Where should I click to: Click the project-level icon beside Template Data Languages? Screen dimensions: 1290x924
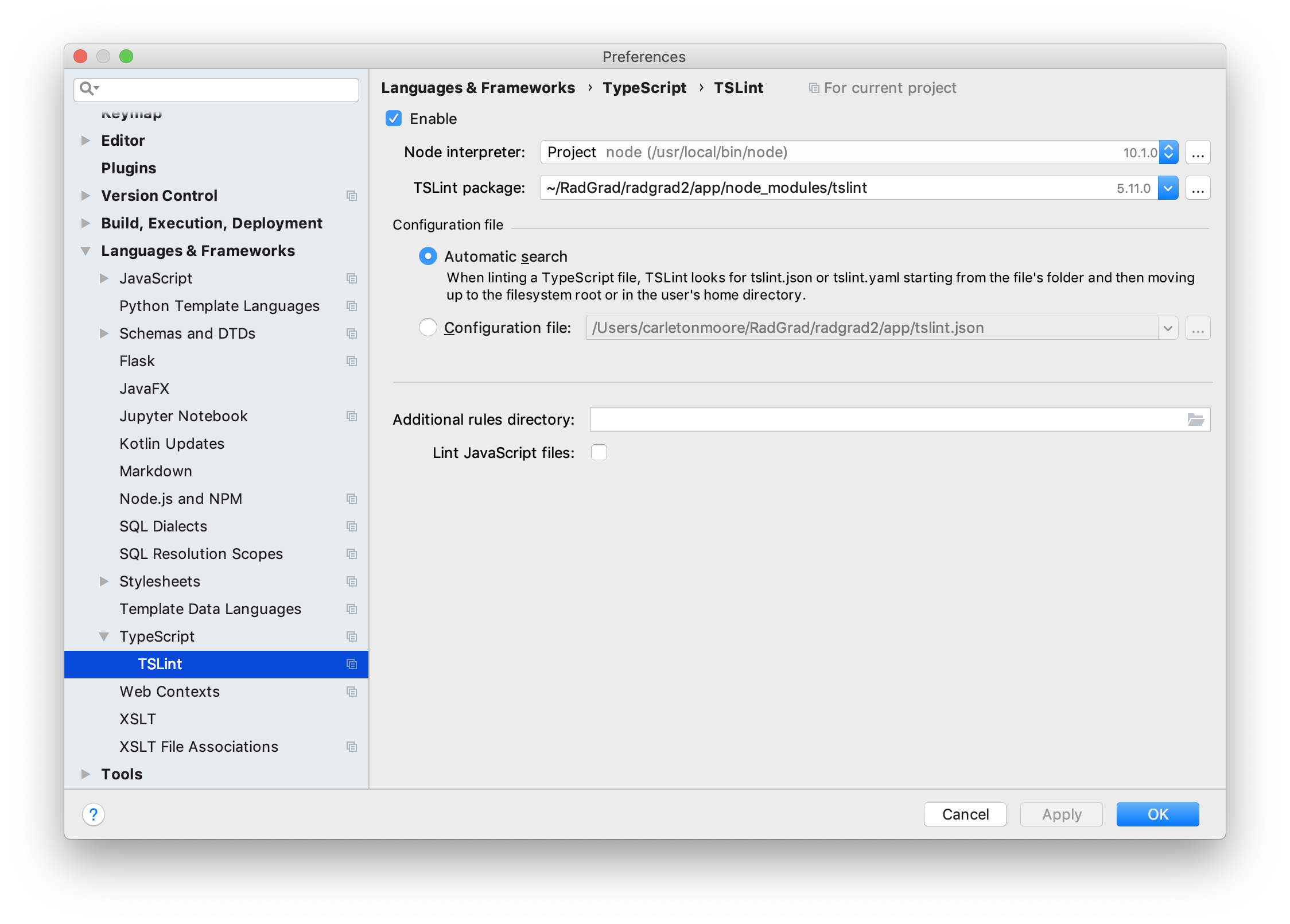tap(352, 609)
